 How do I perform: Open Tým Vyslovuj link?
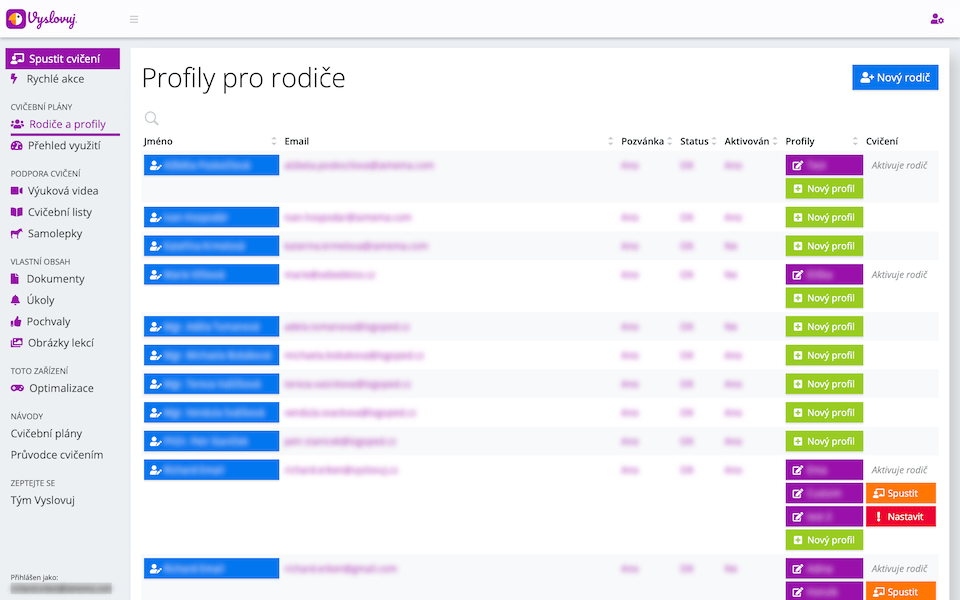click(x=43, y=500)
